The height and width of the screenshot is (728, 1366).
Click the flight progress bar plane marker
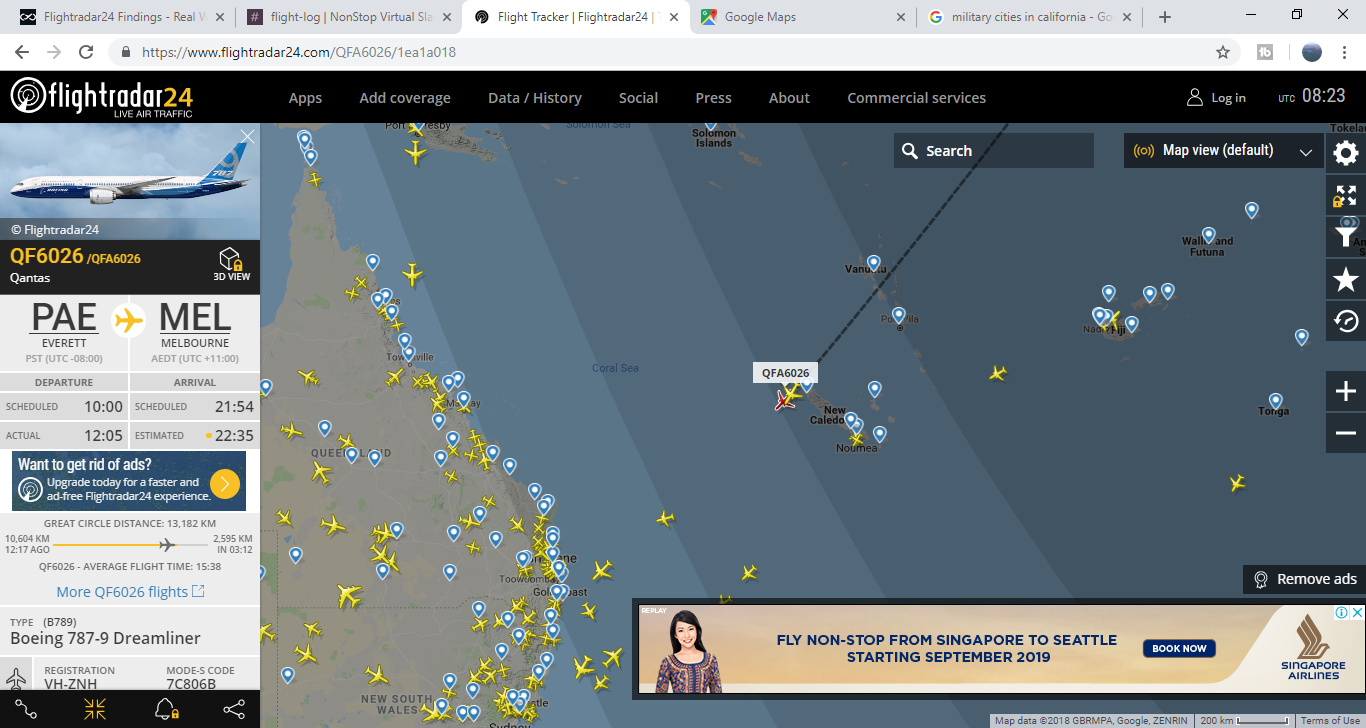pyautogui.click(x=167, y=544)
